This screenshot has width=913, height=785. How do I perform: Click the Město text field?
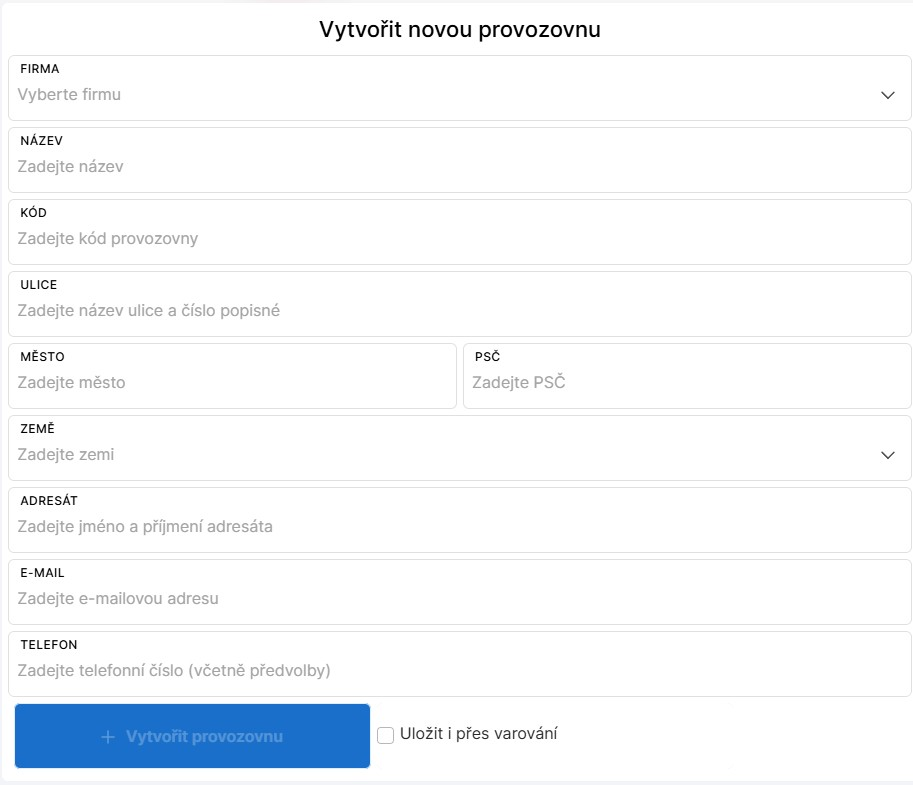pyautogui.click(x=232, y=383)
